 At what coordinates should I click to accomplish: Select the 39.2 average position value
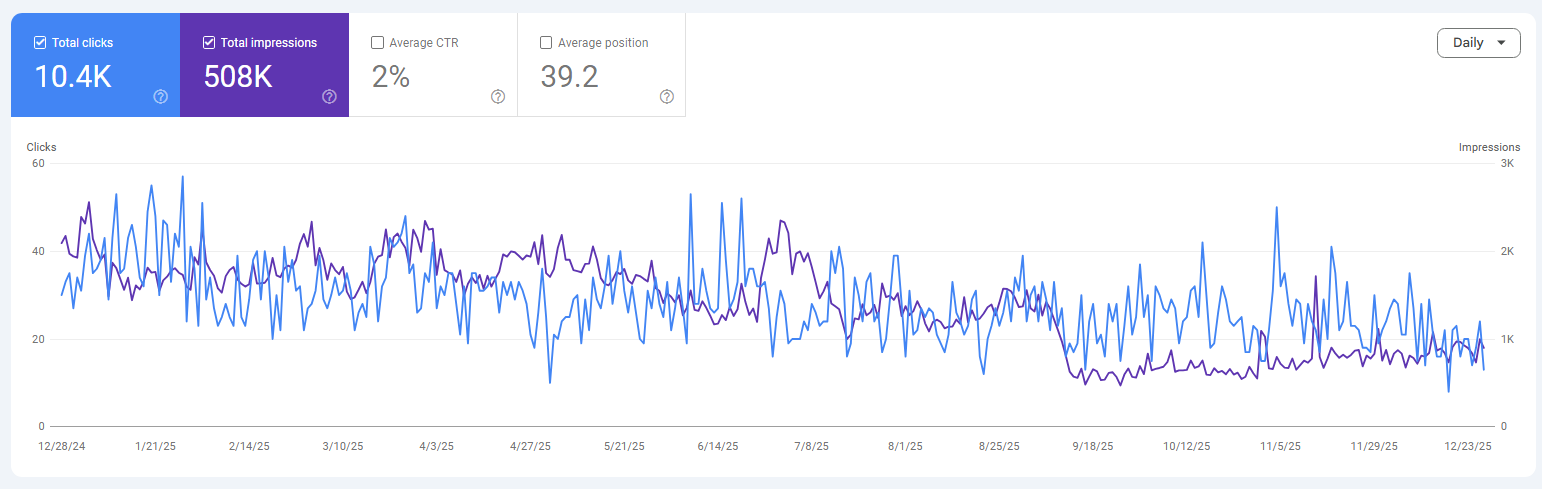click(569, 77)
